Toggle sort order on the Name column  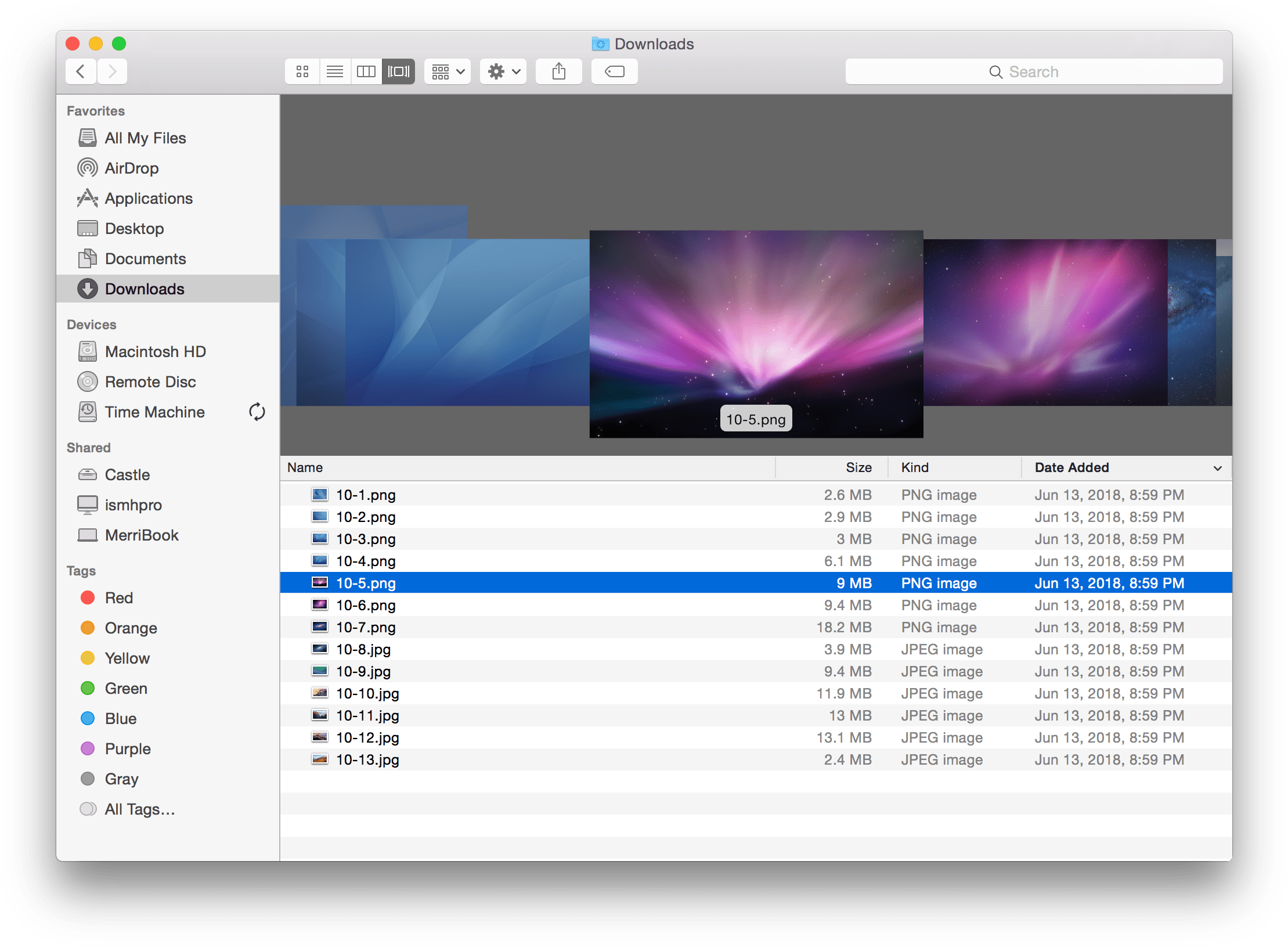click(x=304, y=467)
